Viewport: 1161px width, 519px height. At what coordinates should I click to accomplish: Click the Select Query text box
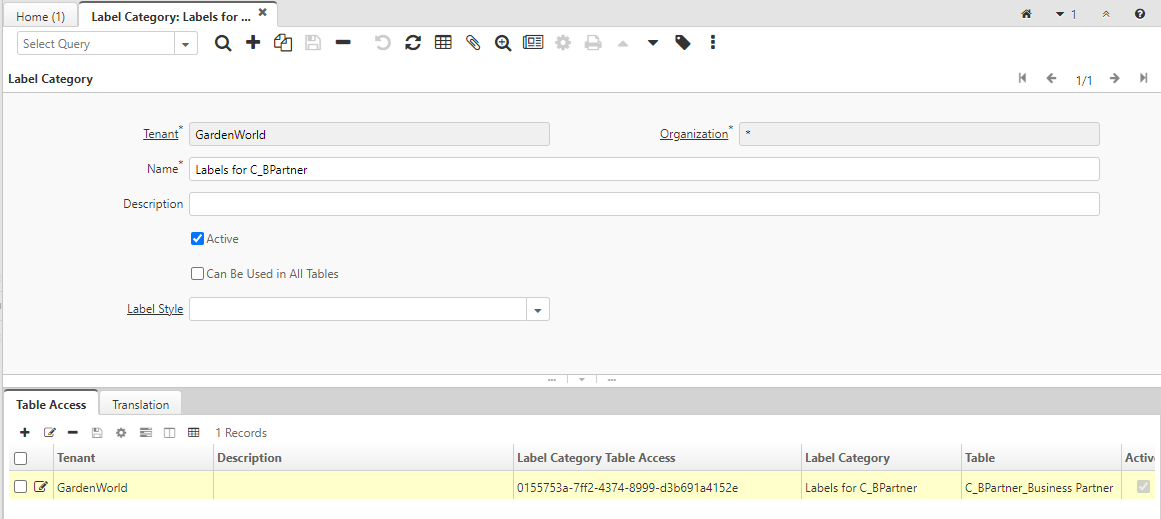coord(96,44)
